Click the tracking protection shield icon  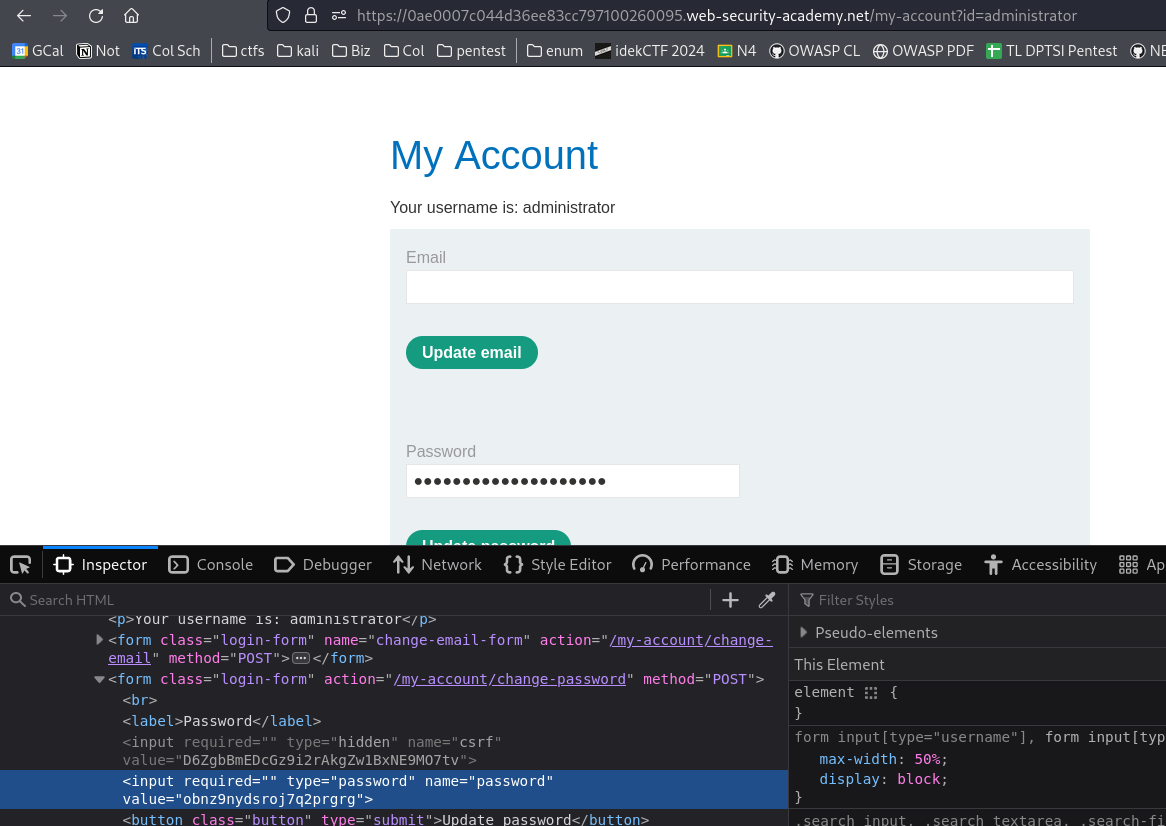[283, 16]
